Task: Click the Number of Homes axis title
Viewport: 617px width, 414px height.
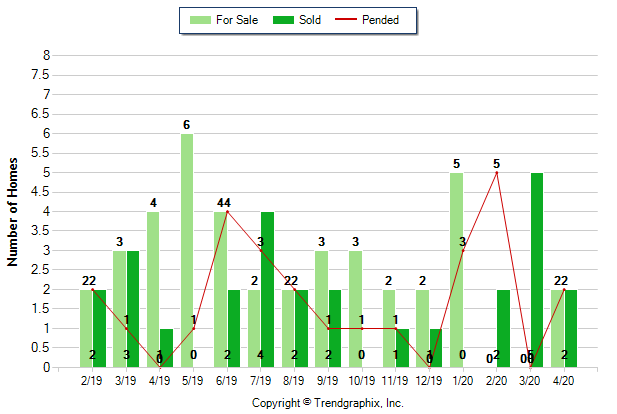Action: (14, 211)
